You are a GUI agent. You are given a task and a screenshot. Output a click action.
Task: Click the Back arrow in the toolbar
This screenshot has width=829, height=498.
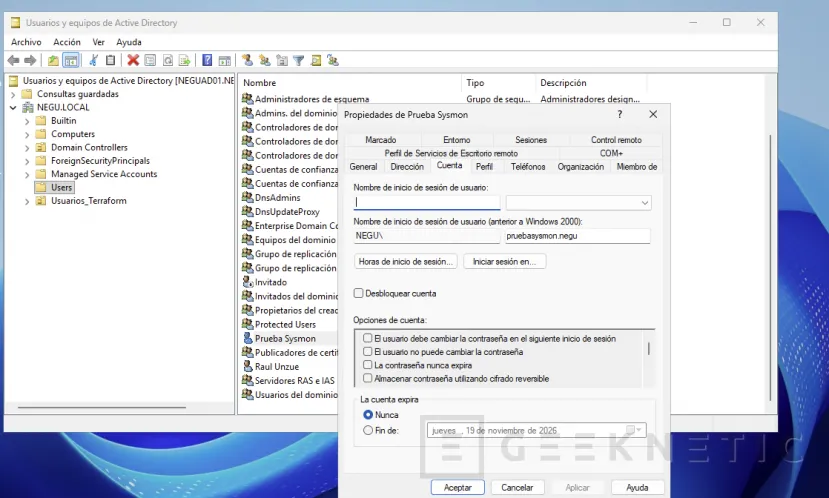(13, 61)
